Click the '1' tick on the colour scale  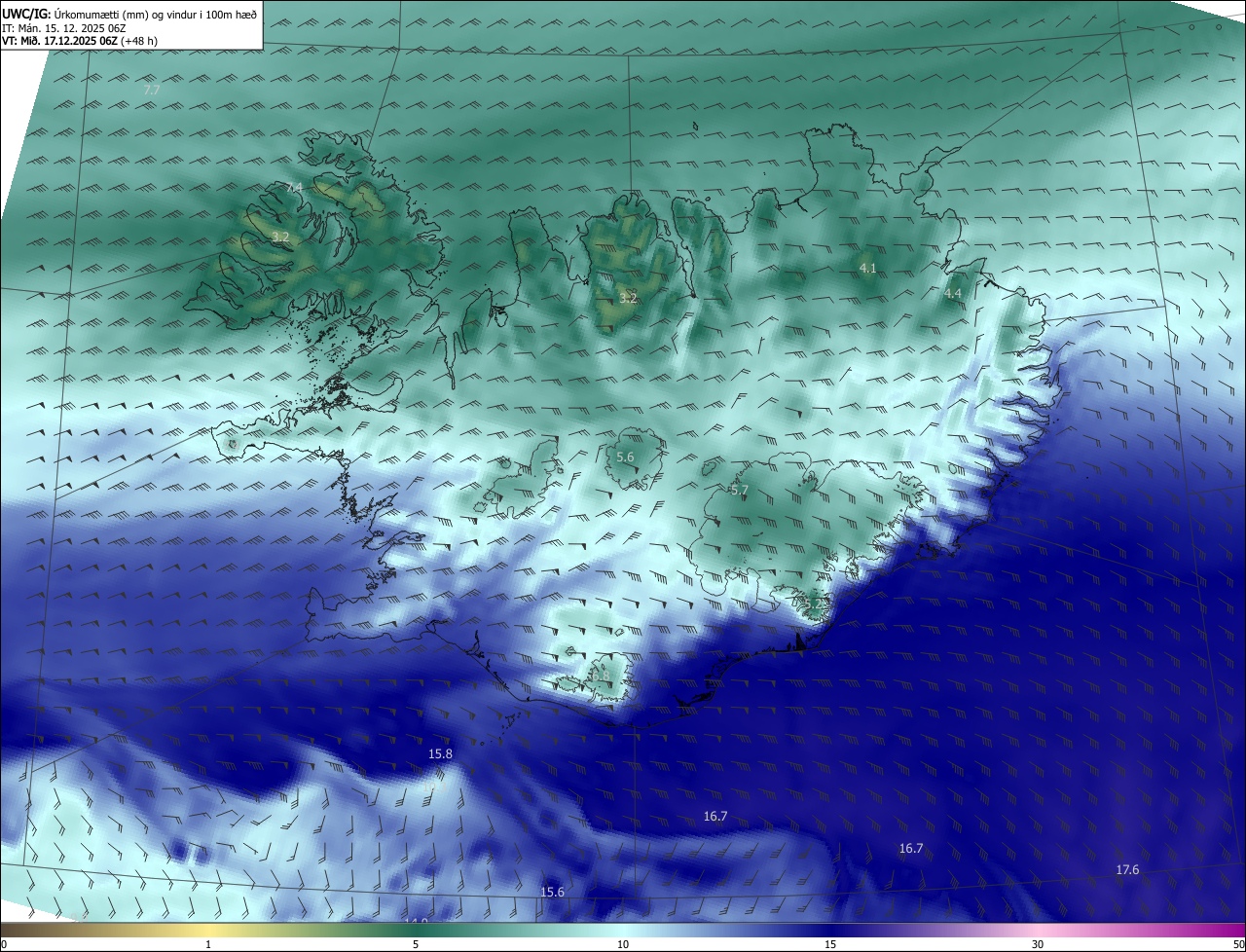[x=208, y=944]
